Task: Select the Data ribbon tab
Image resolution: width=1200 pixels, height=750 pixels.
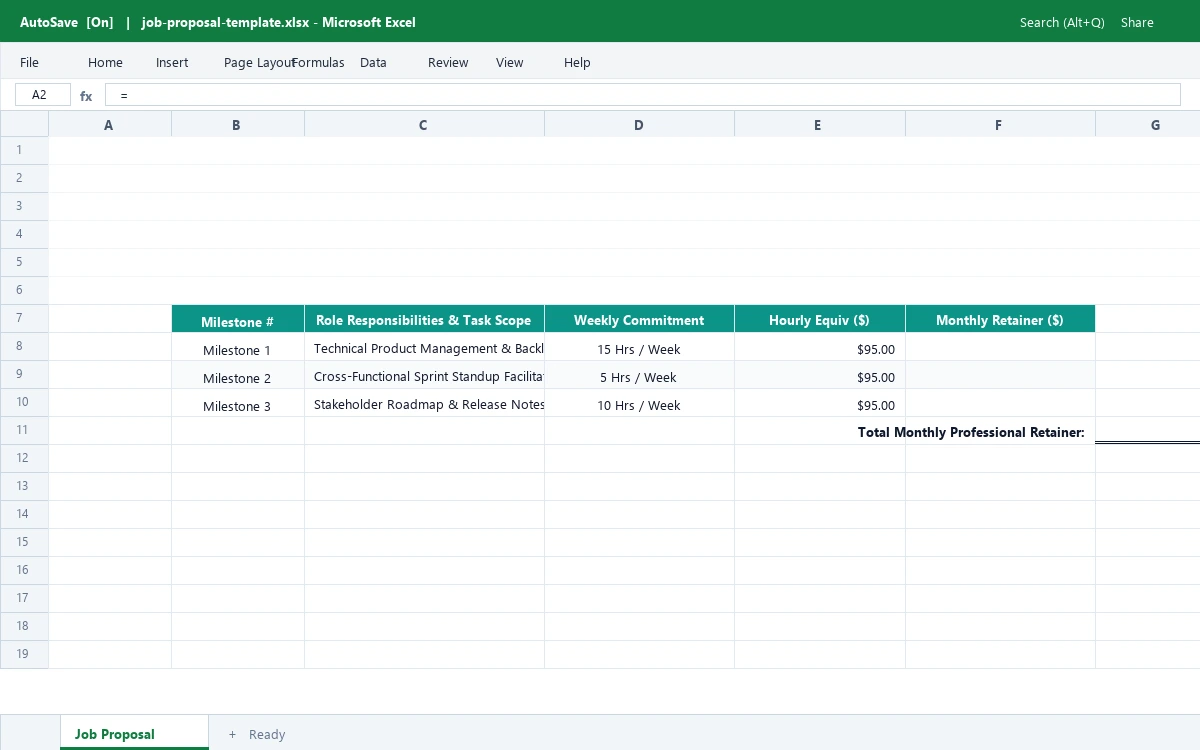Action: (x=373, y=62)
